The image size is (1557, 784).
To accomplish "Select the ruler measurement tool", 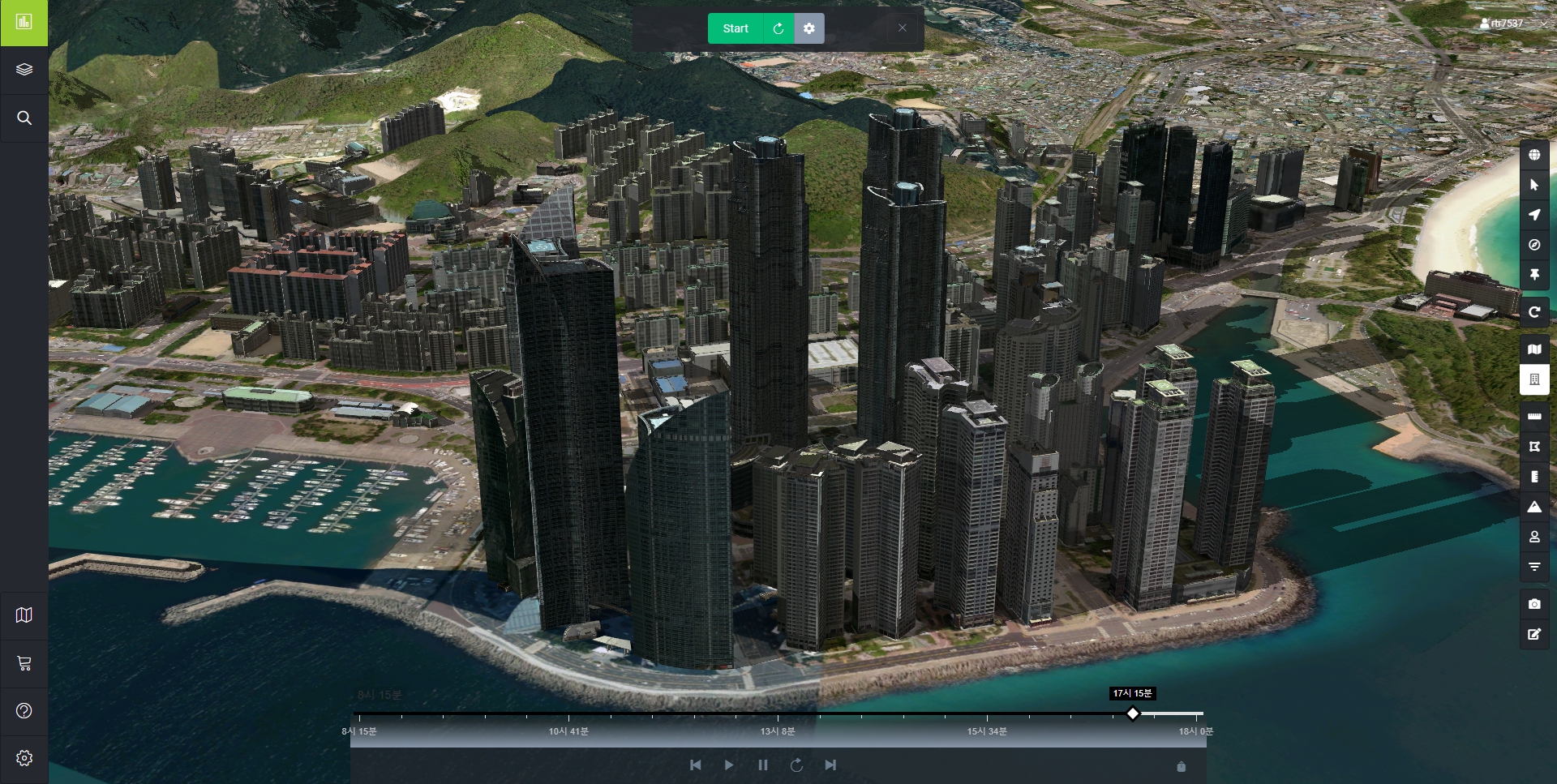I will pyautogui.click(x=1534, y=416).
